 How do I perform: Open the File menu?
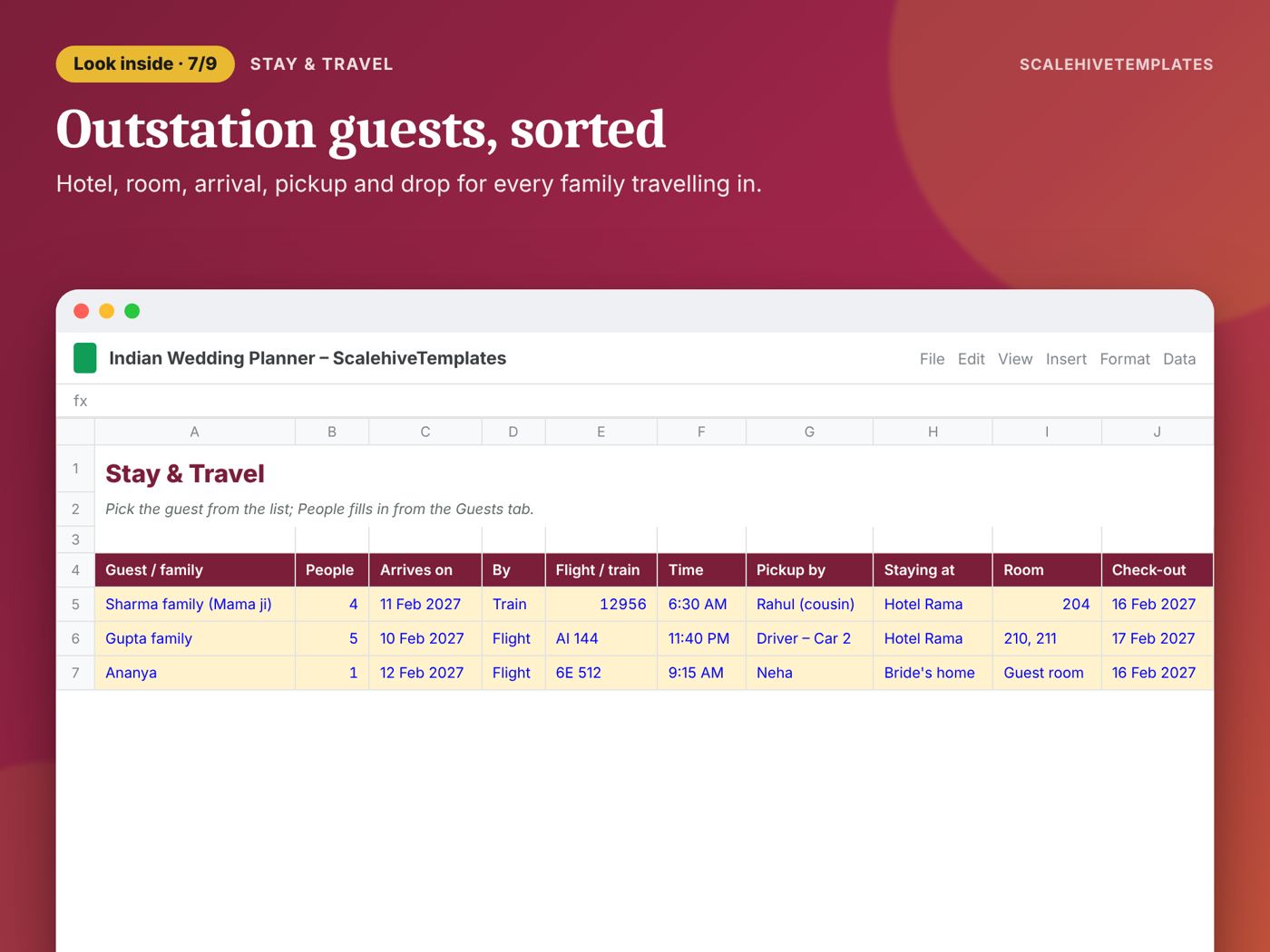pyautogui.click(x=932, y=359)
